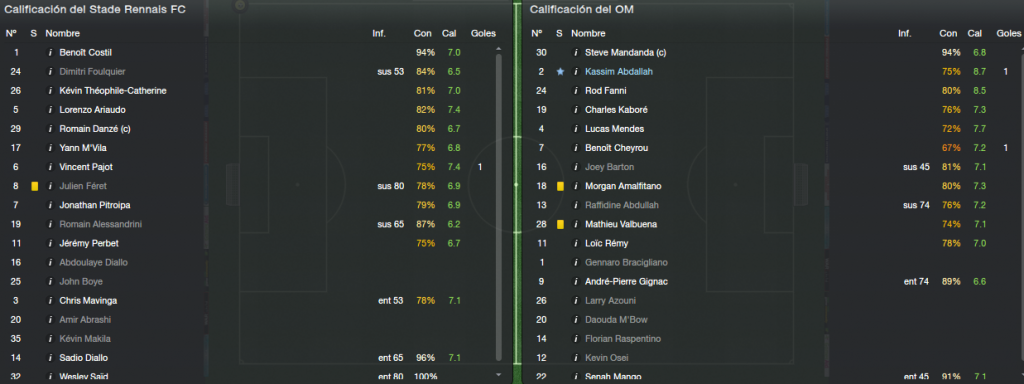
Task: Click Mathieu Valbuena's yellow card icon
Action: 560,224
